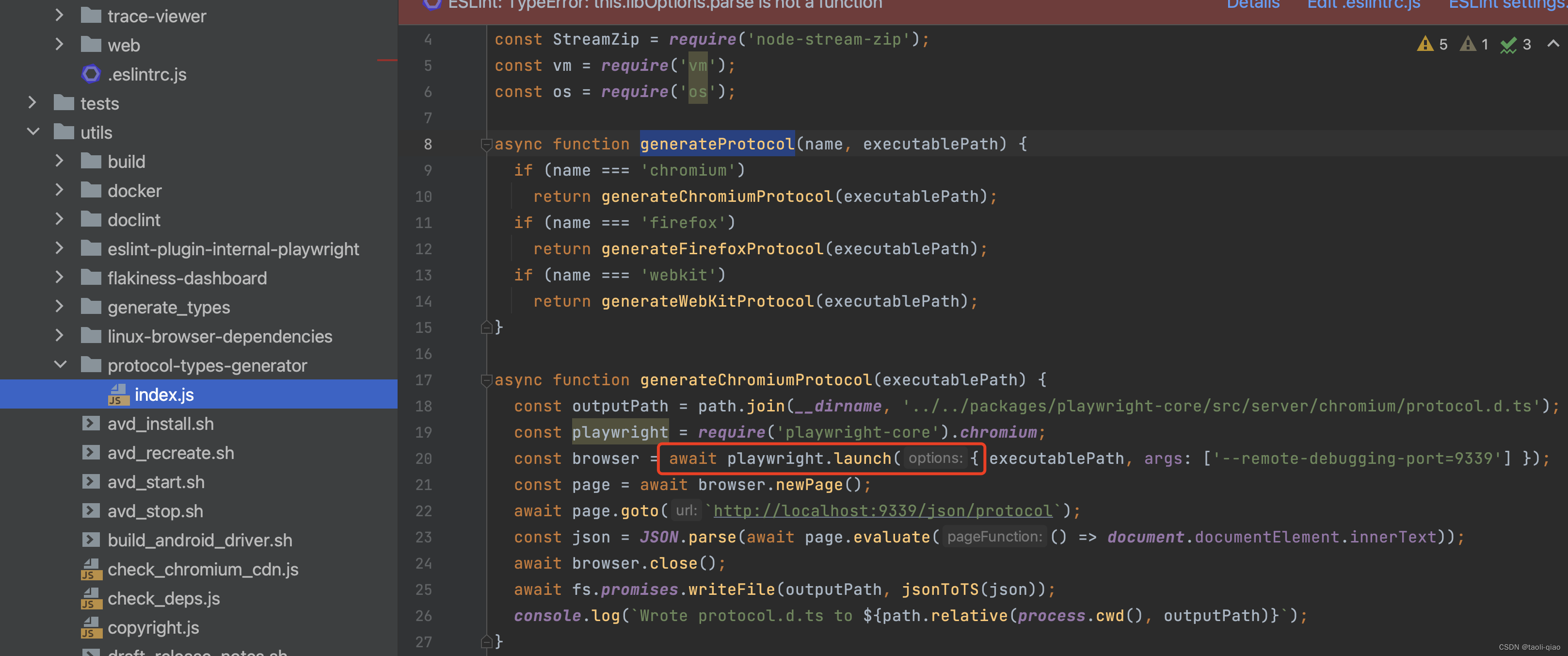Screen dimensions: 1568x656
Task: Click Edit .eslintrc.js in error banner
Action: click(1363, 5)
